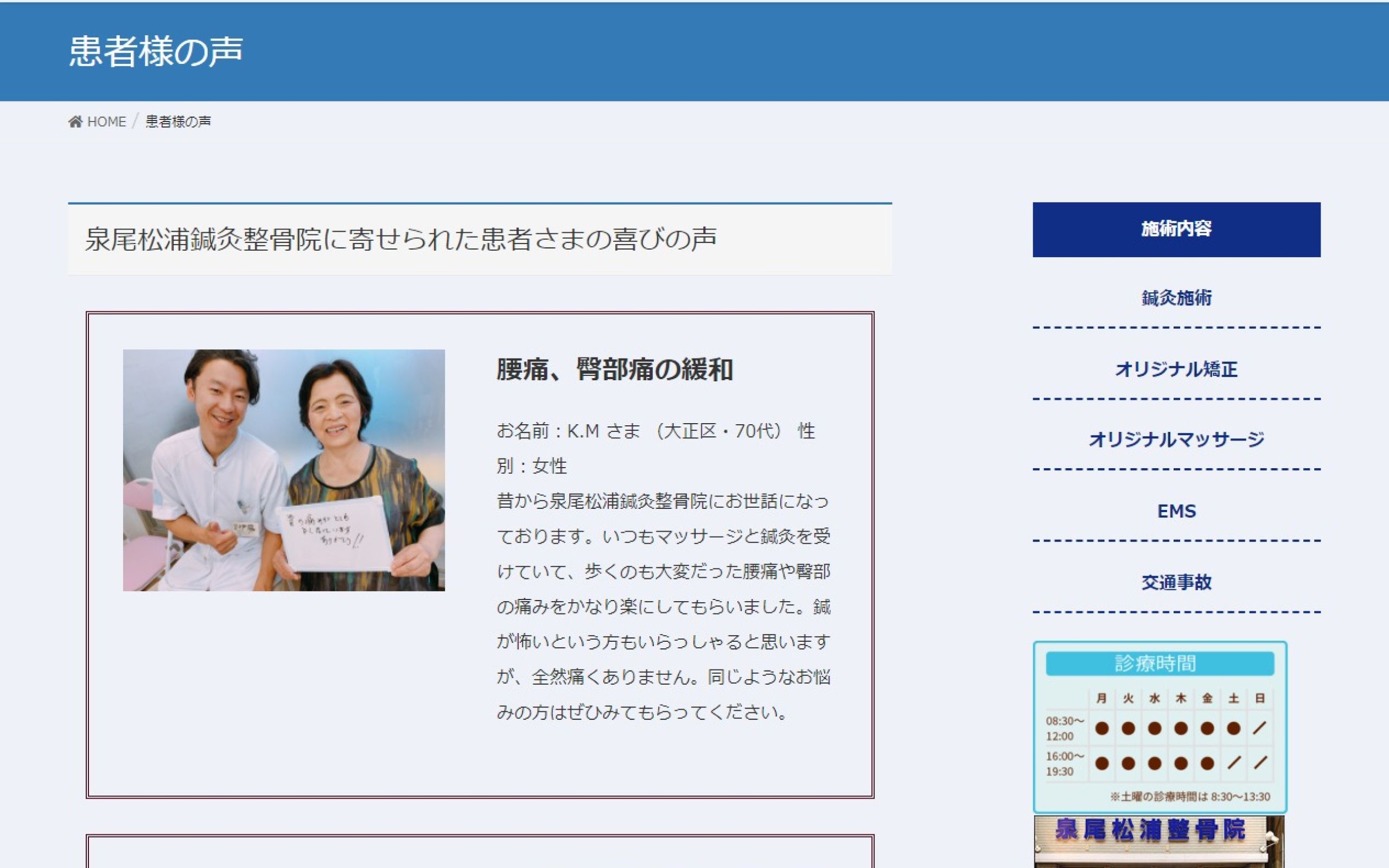The height and width of the screenshot is (868, 1389).
Task: Click the 施術内容 sidebar header
Action: [x=1176, y=229]
